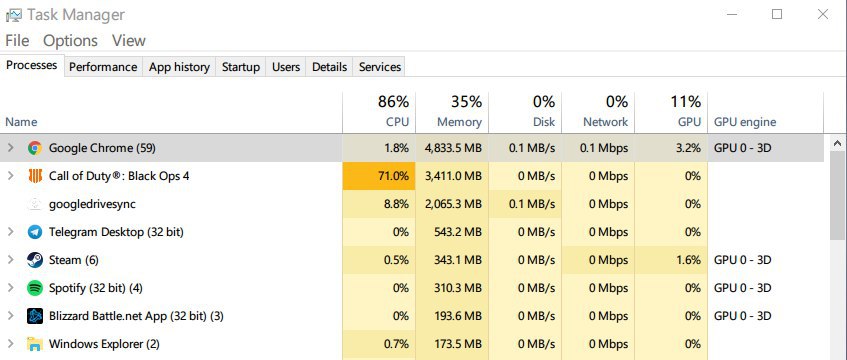Click the 71.0% CPU value cell

[x=379, y=176]
